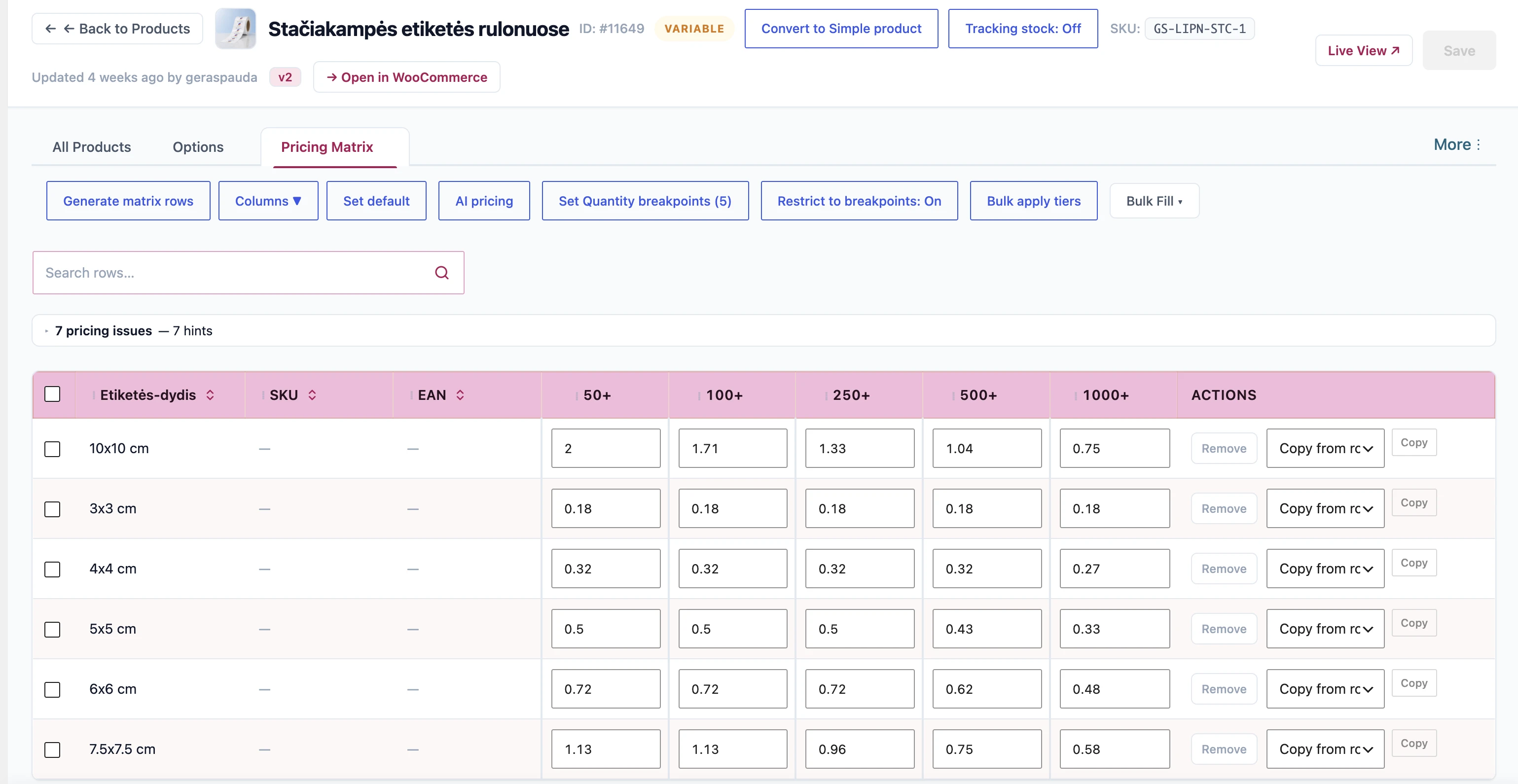1518x784 pixels.
Task: Copy the 4x4 cm row
Action: tap(1414, 563)
